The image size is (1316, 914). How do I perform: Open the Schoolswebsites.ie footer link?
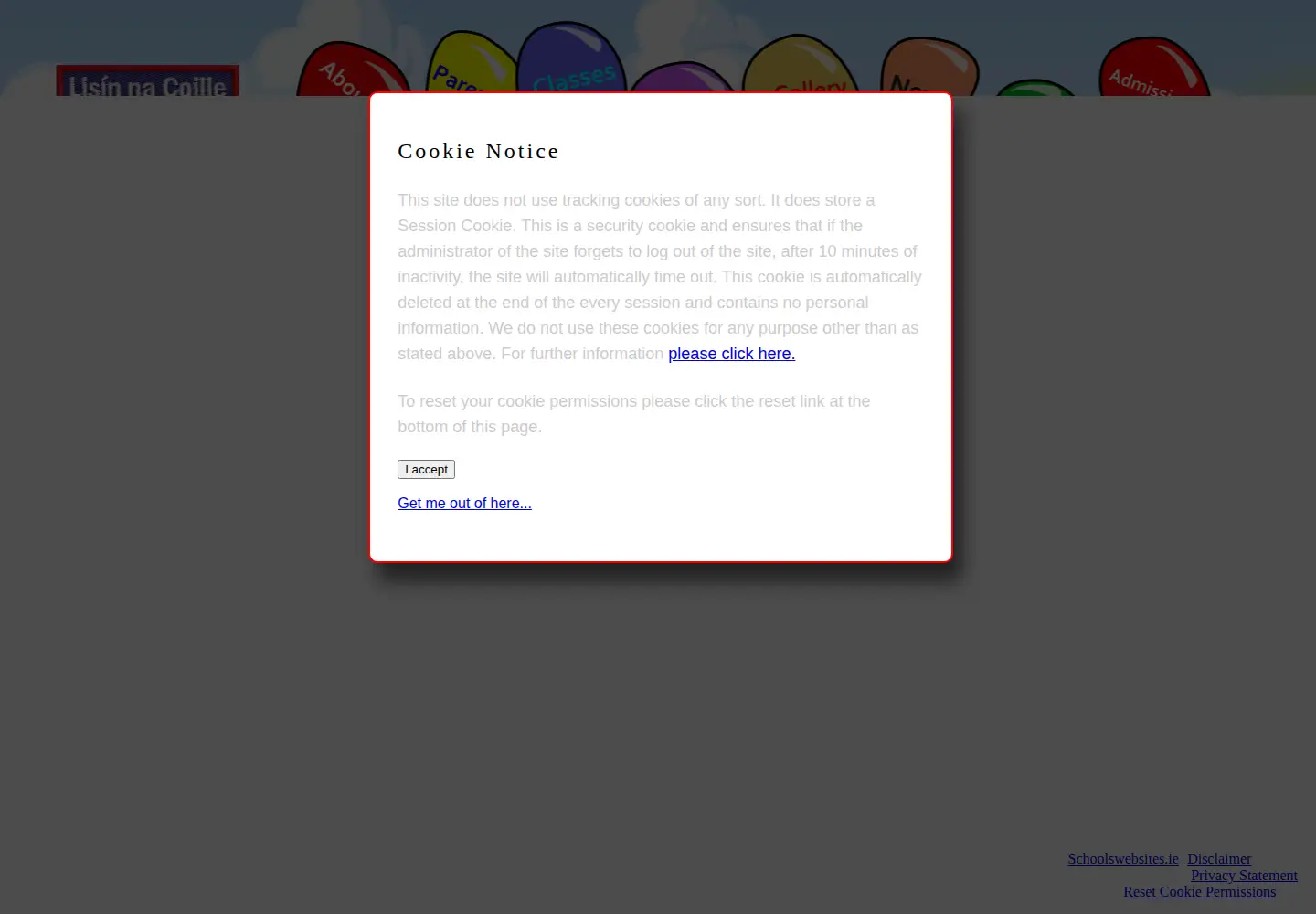[1123, 859]
